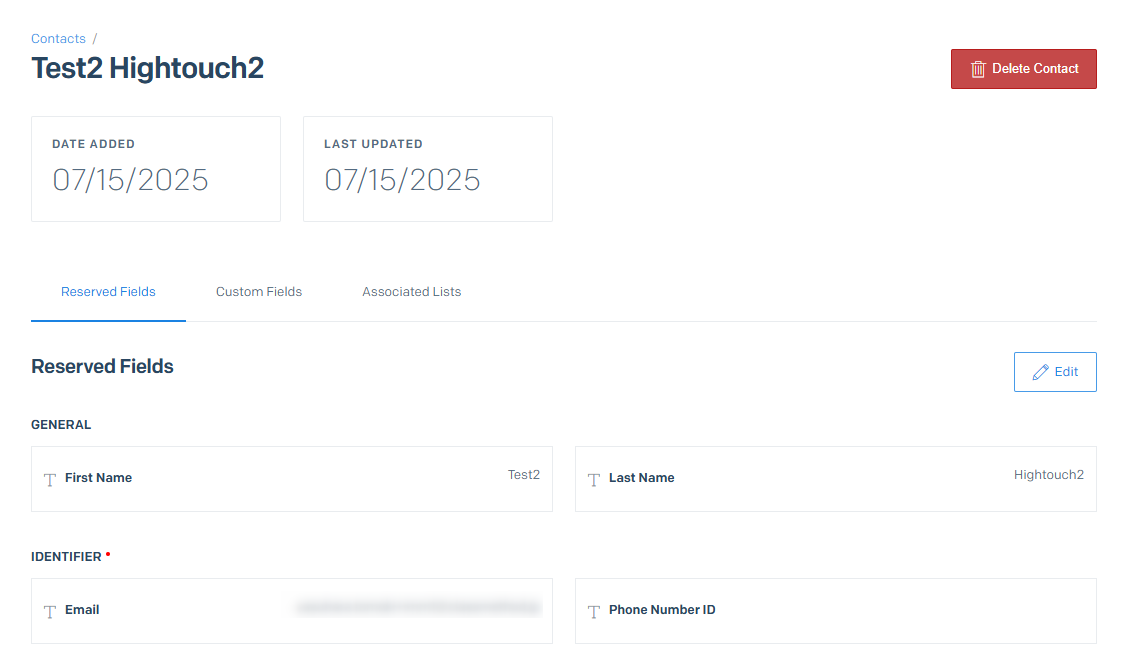Viewport: 1128px width, 646px height.
Task: Click the trash can icon on Delete Contact
Action: [x=978, y=69]
